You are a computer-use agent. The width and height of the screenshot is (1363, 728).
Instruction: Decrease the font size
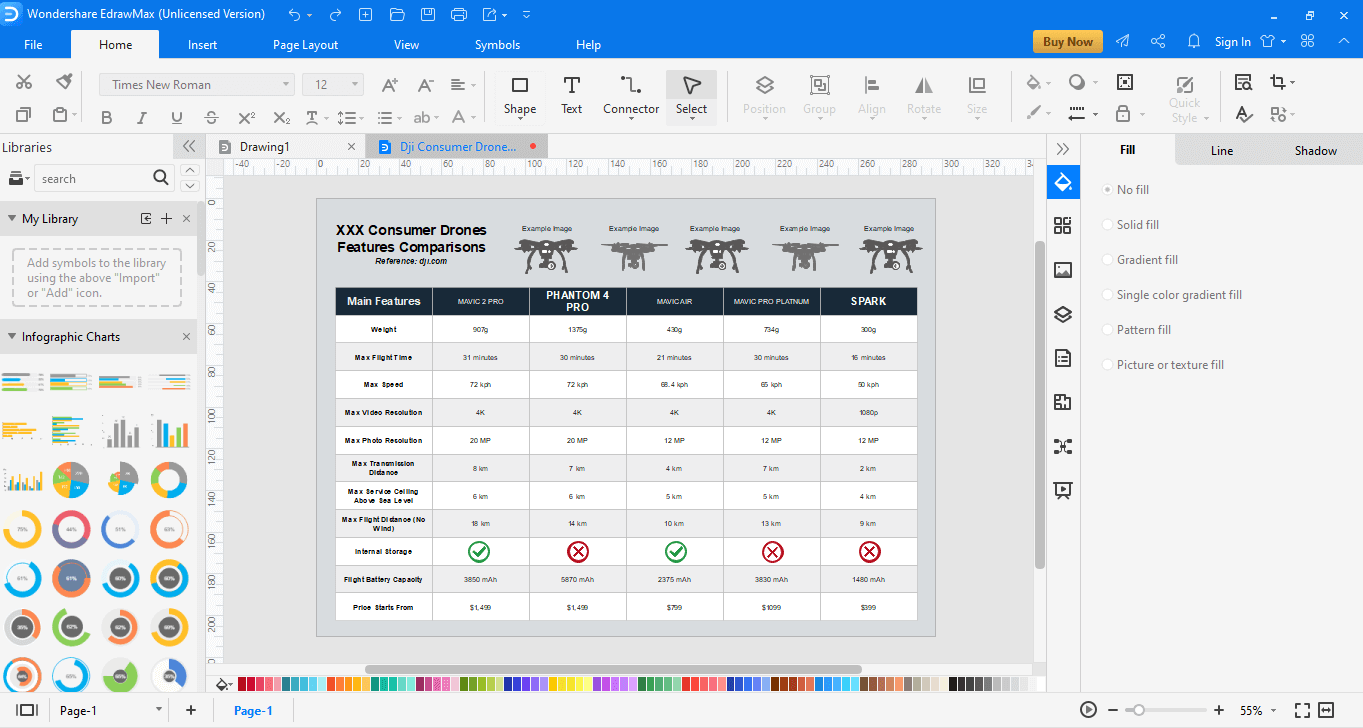pos(425,85)
